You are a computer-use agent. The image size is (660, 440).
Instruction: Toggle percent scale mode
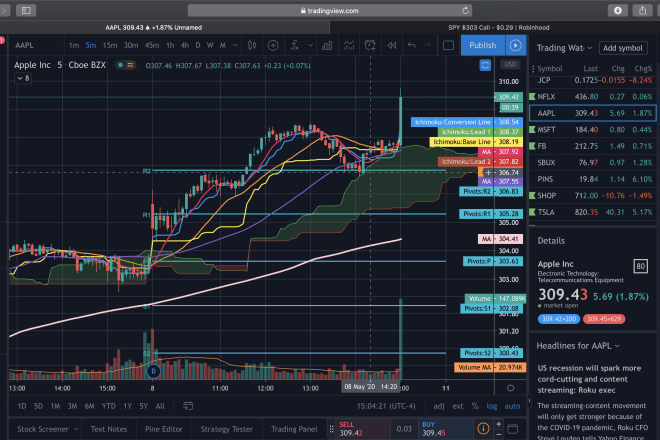(475, 406)
